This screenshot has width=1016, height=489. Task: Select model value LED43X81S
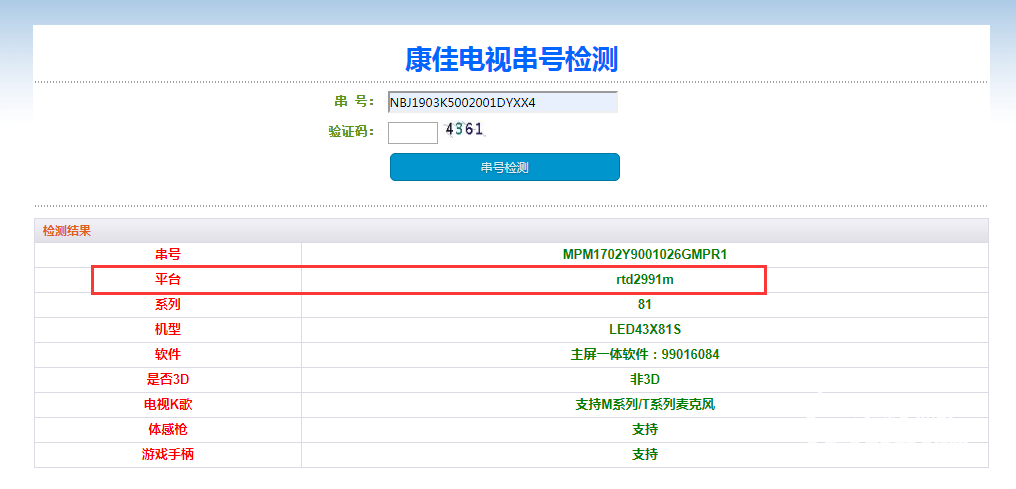tap(645, 330)
